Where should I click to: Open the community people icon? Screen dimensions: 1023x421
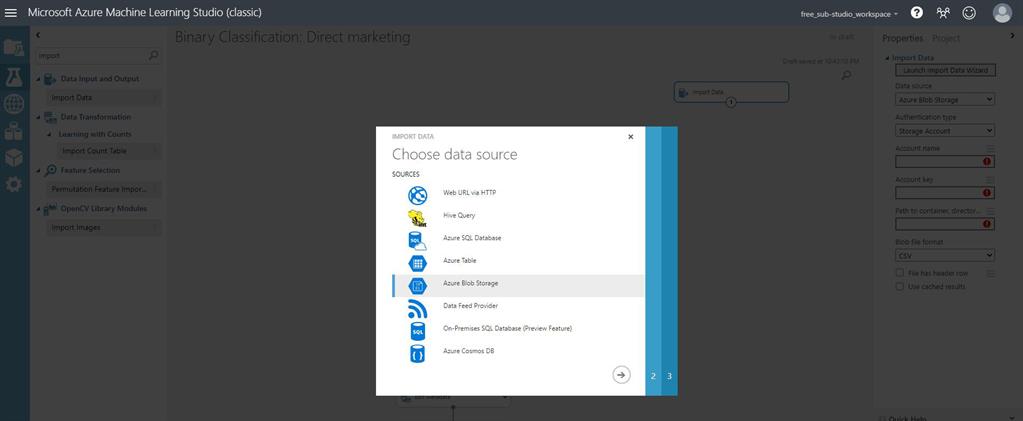point(943,12)
